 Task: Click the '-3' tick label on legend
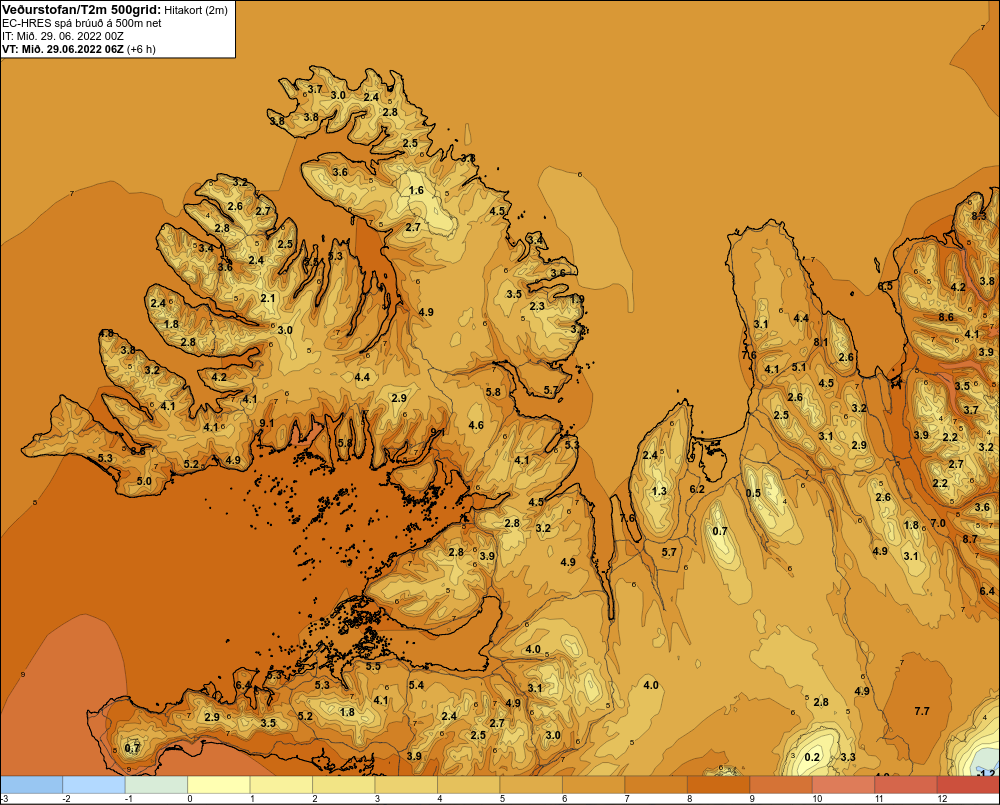5,799
